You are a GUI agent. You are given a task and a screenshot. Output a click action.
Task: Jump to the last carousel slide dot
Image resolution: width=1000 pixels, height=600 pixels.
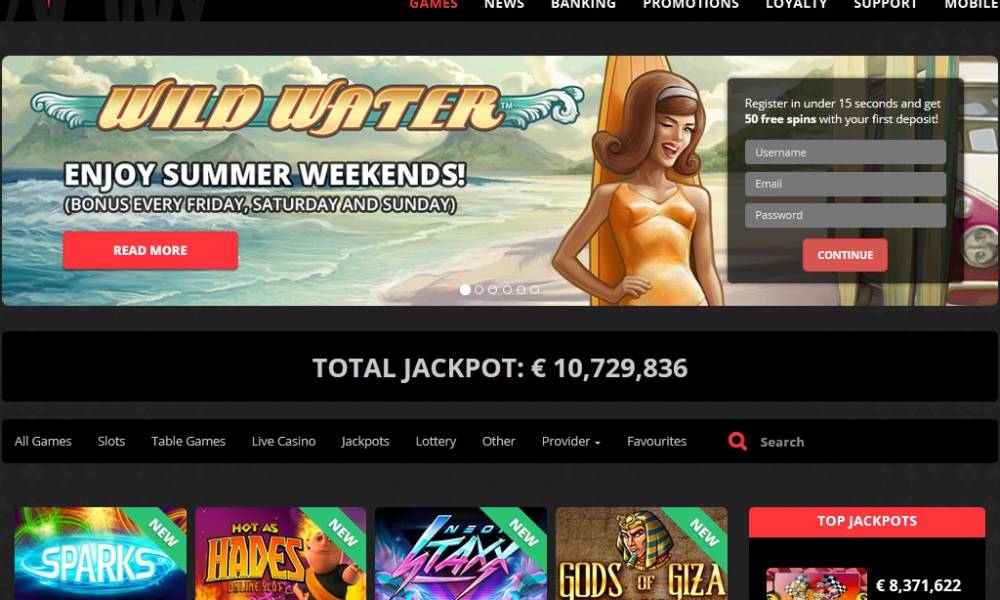tap(534, 289)
